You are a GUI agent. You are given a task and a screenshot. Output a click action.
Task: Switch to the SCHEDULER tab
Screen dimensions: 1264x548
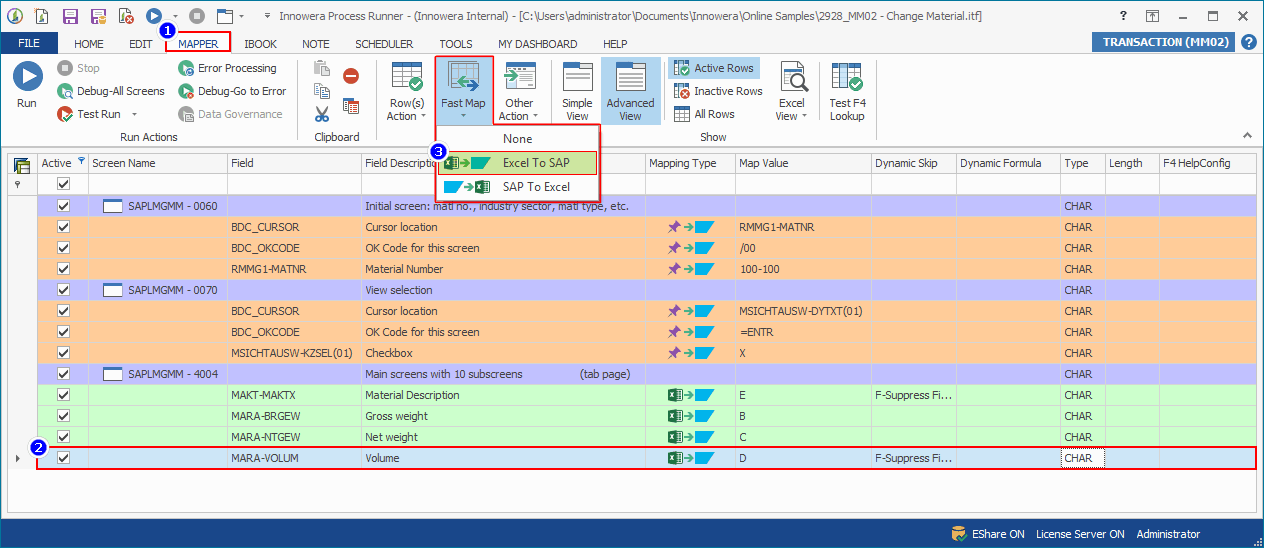point(384,44)
